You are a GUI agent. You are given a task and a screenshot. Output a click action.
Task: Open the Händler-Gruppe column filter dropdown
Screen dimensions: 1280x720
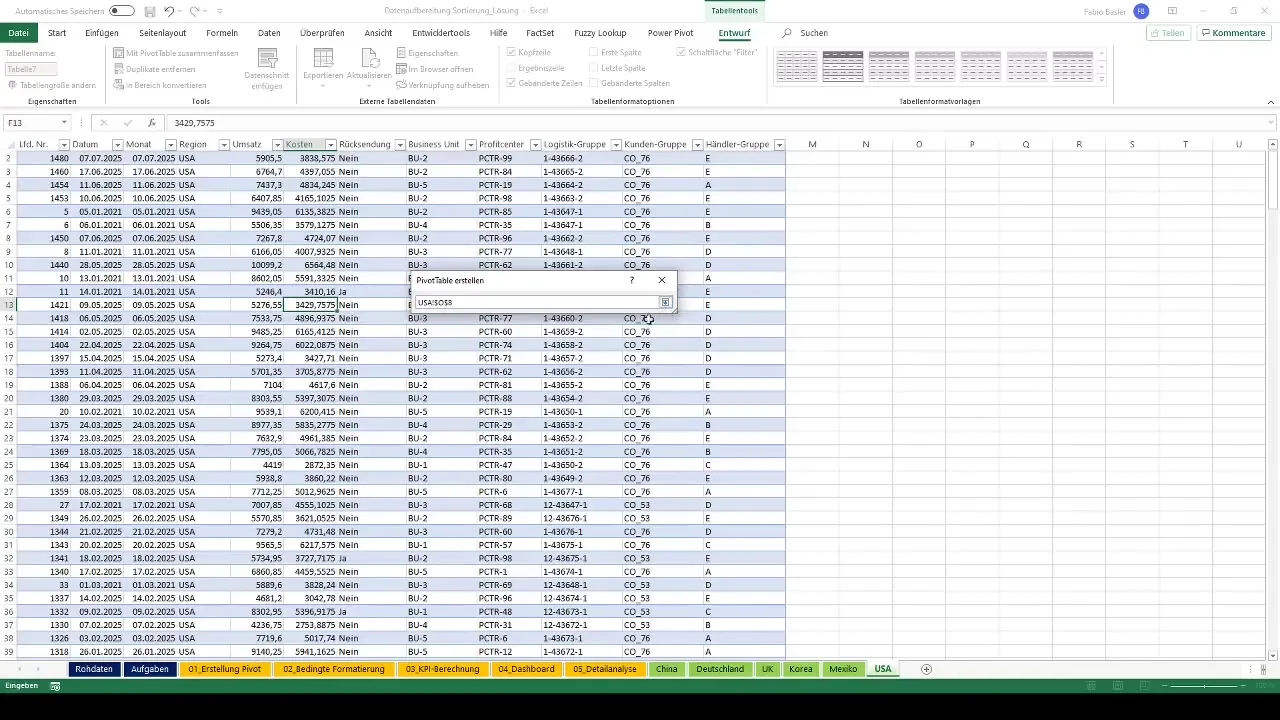[x=779, y=145]
